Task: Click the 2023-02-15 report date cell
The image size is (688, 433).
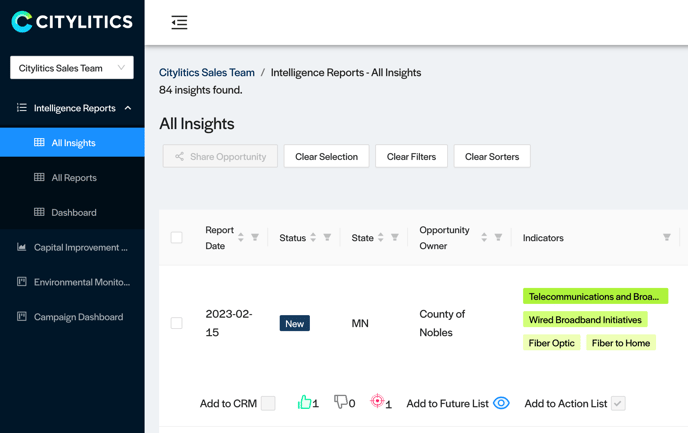Action: click(x=229, y=323)
